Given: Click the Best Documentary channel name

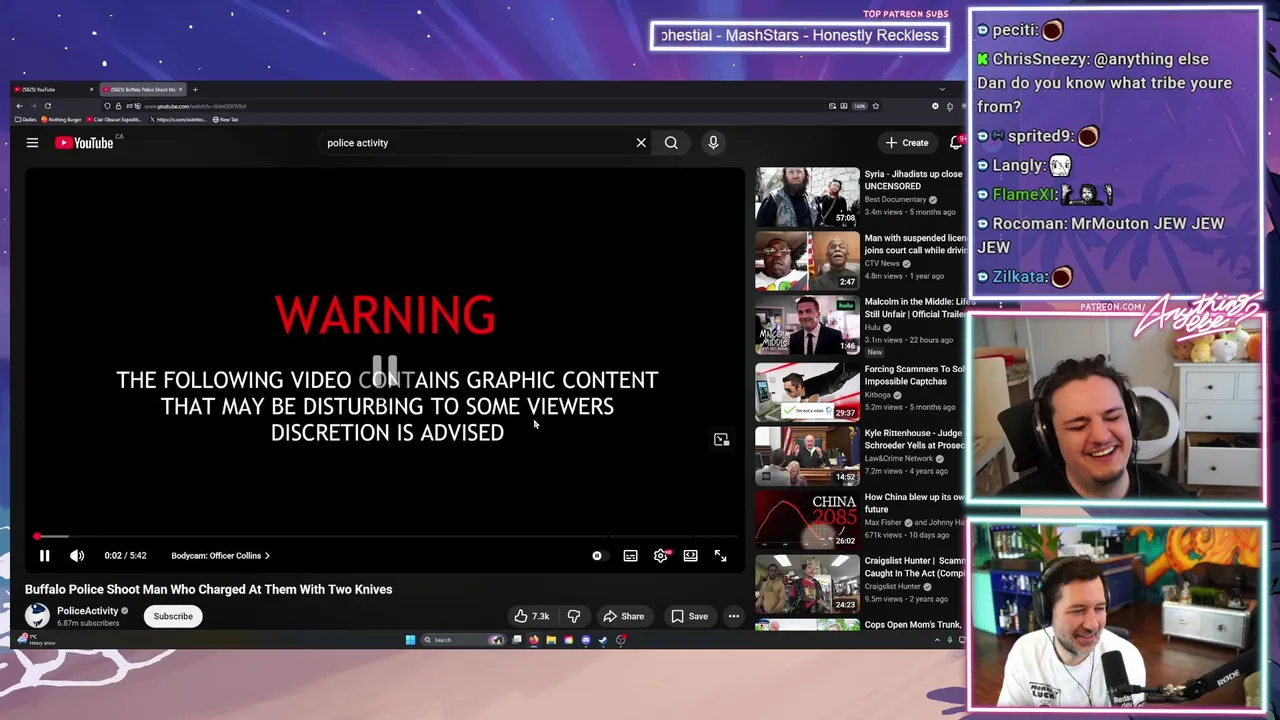Looking at the screenshot, I should (x=896, y=199).
